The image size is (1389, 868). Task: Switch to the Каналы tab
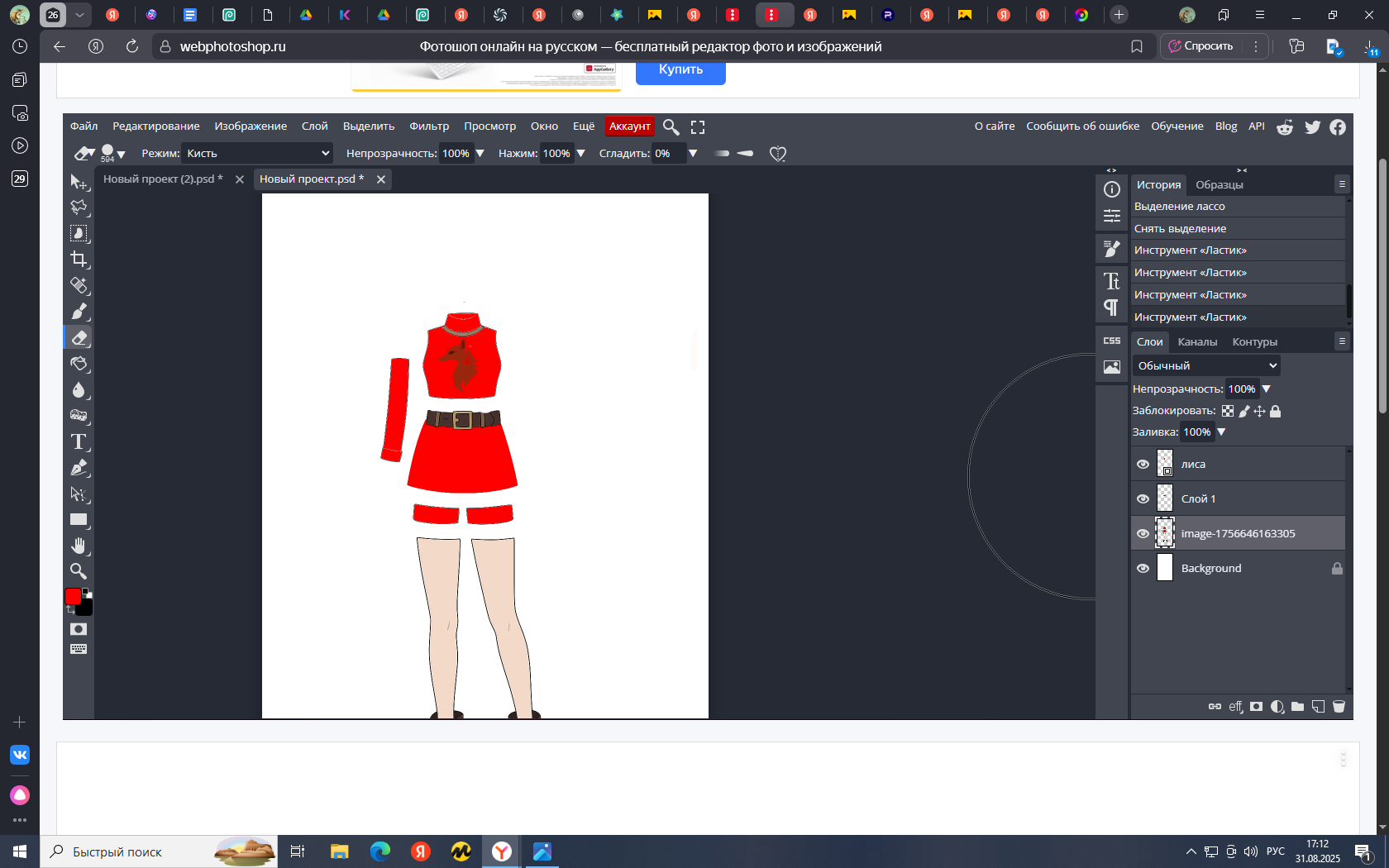[x=1196, y=342]
